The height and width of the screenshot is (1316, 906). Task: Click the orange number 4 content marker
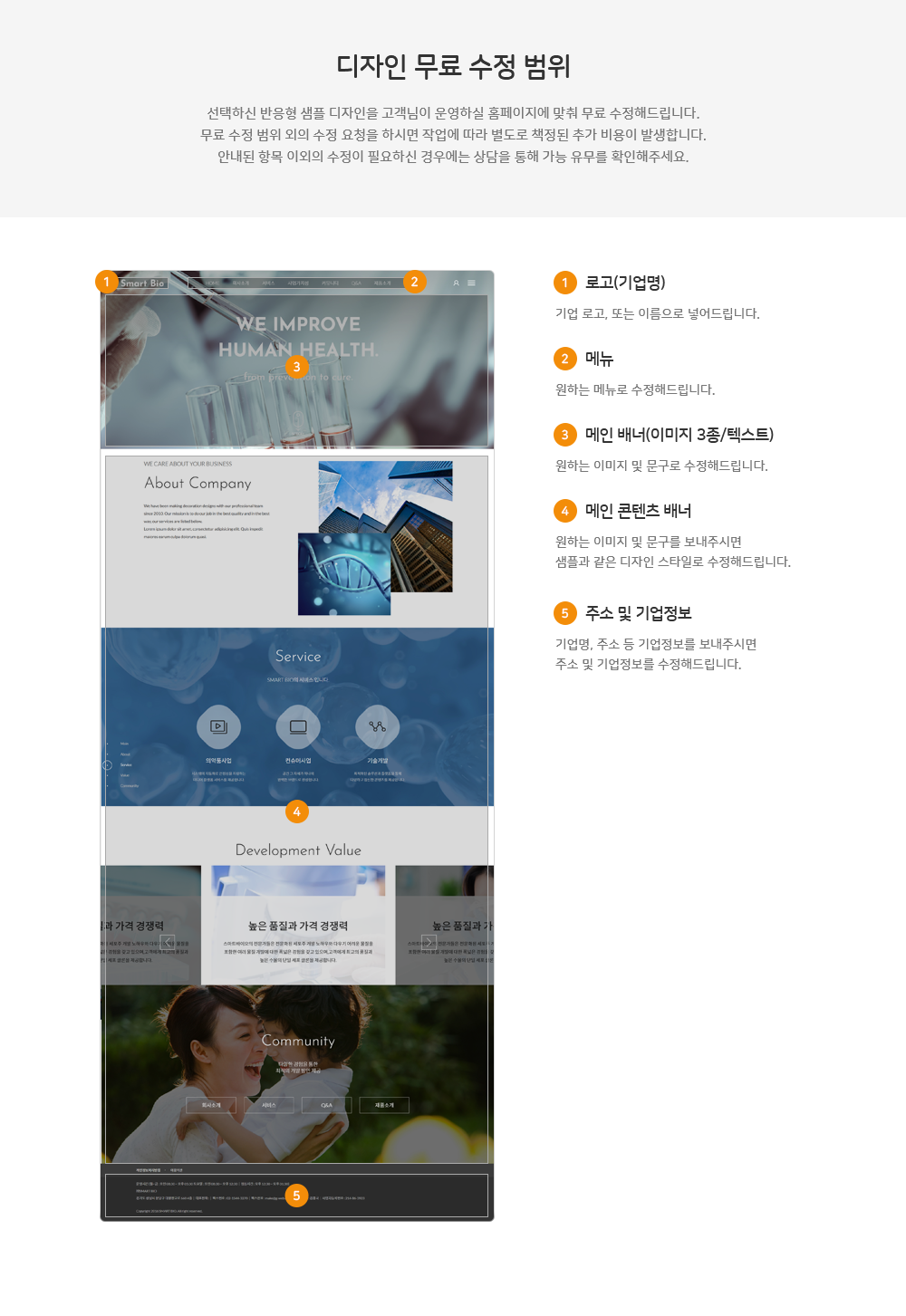tap(296, 812)
